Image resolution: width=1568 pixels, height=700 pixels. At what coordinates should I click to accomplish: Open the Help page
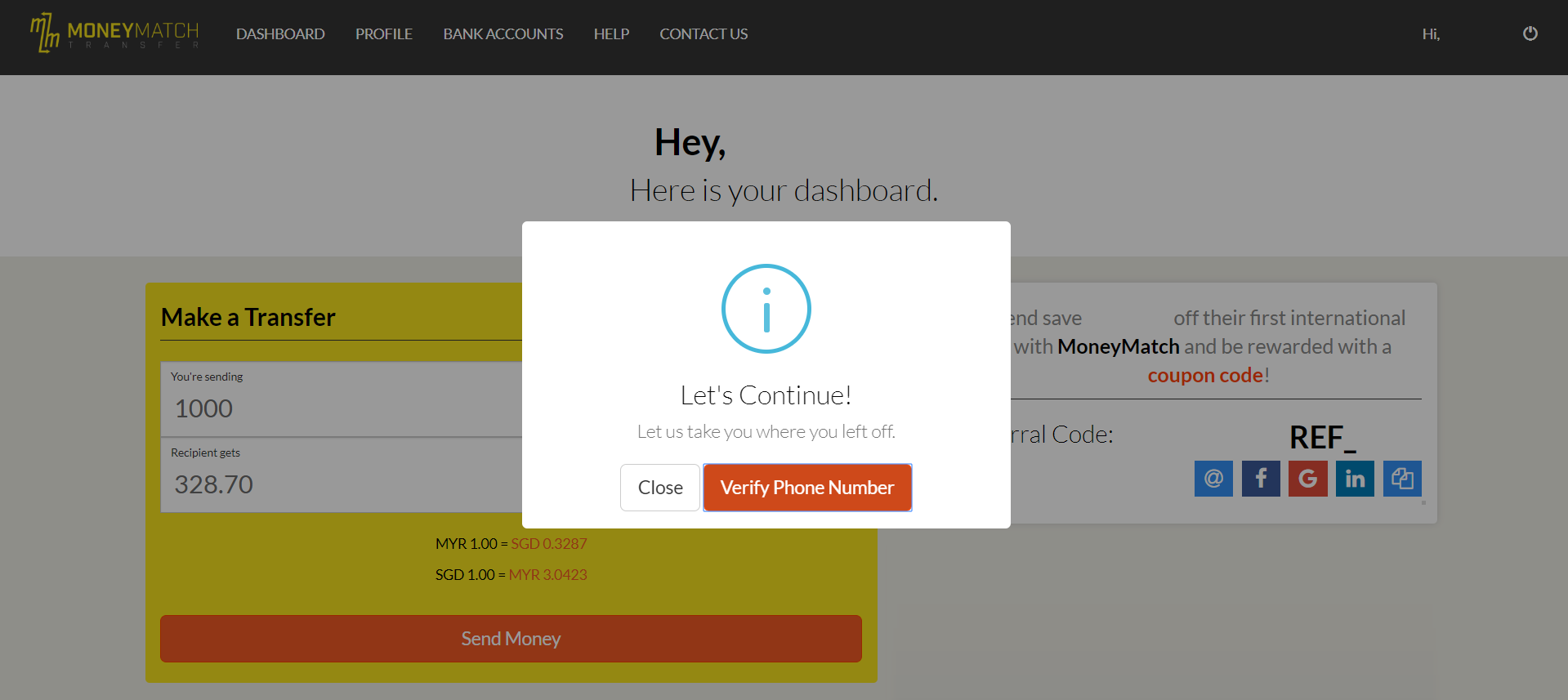pos(611,34)
